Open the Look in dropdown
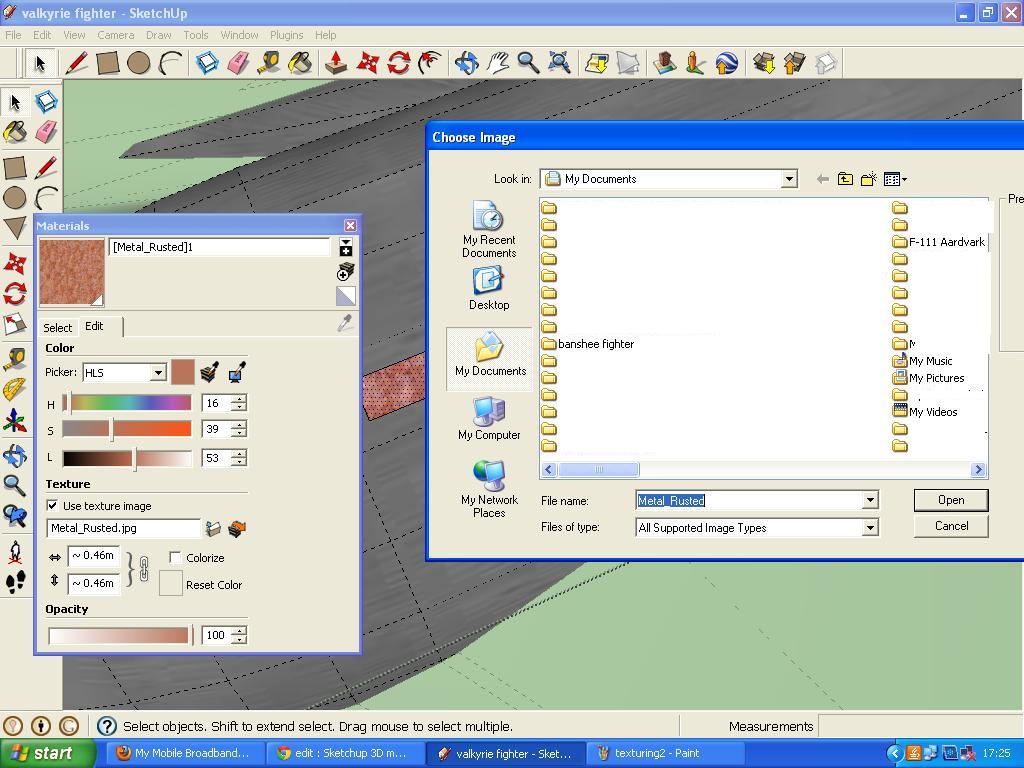 point(789,178)
